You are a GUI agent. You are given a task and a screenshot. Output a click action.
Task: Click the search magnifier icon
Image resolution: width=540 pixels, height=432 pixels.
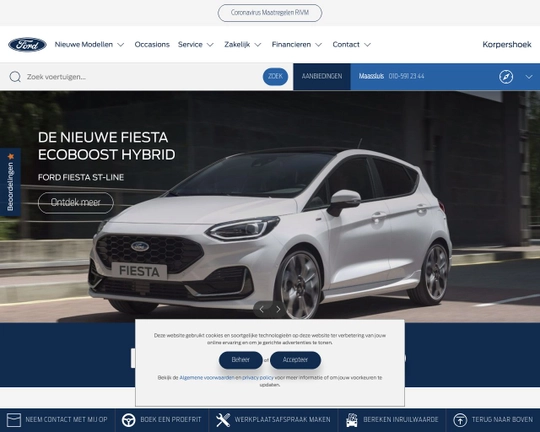15,76
